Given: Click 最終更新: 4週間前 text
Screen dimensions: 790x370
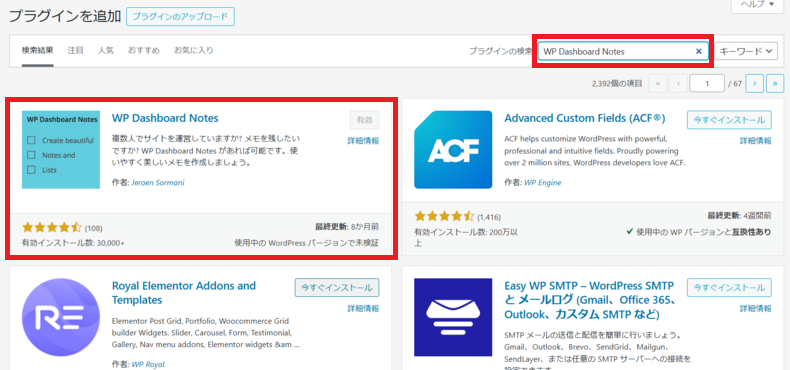Looking at the screenshot, I should click(739, 216).
